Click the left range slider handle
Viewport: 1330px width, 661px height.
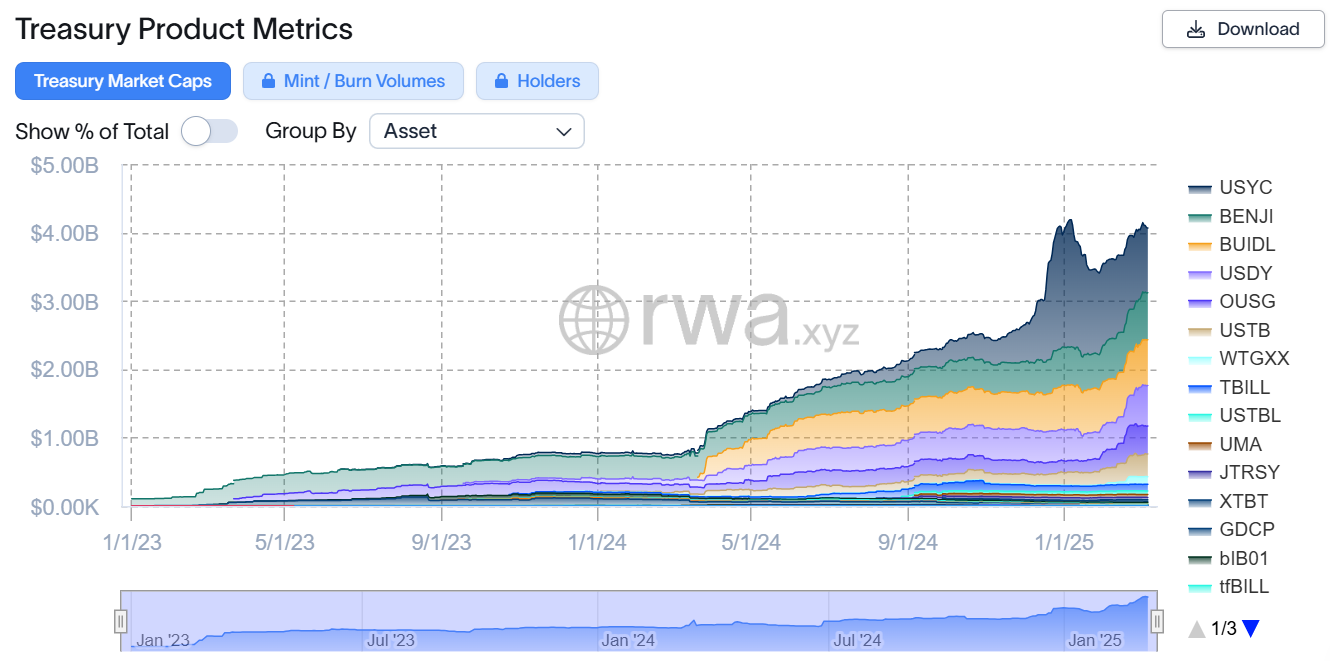pyautogui.click(x=121, y=621)
